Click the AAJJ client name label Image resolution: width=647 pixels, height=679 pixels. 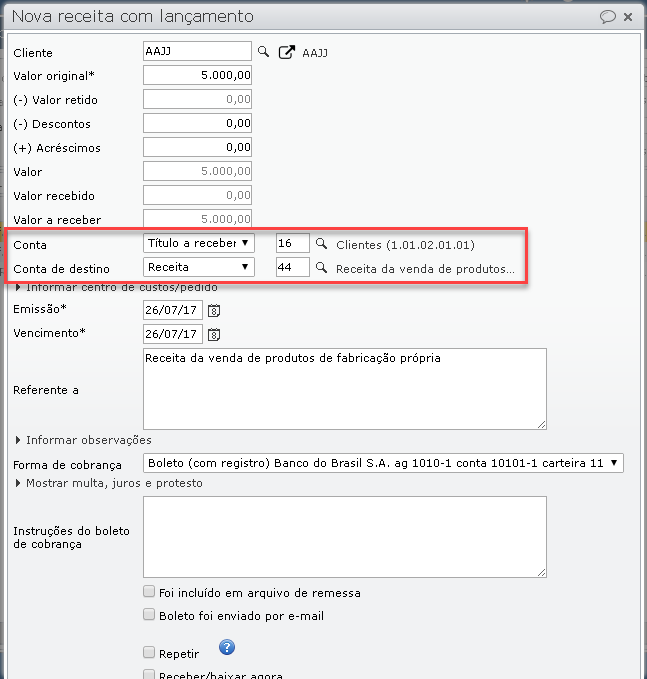315,53
